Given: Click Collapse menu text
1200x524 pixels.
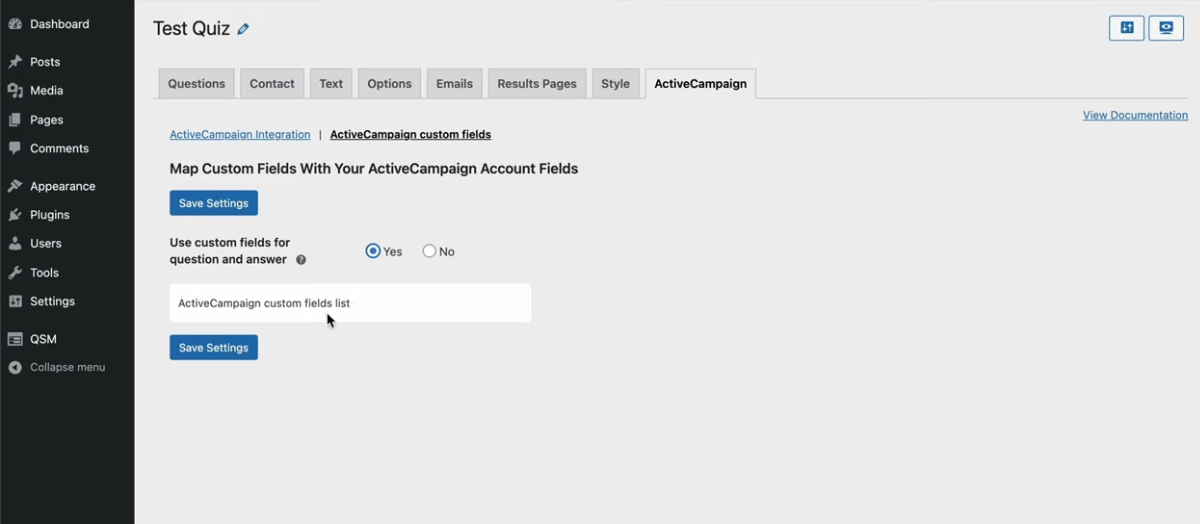Looking at the screenshot, I should (67, 368).
